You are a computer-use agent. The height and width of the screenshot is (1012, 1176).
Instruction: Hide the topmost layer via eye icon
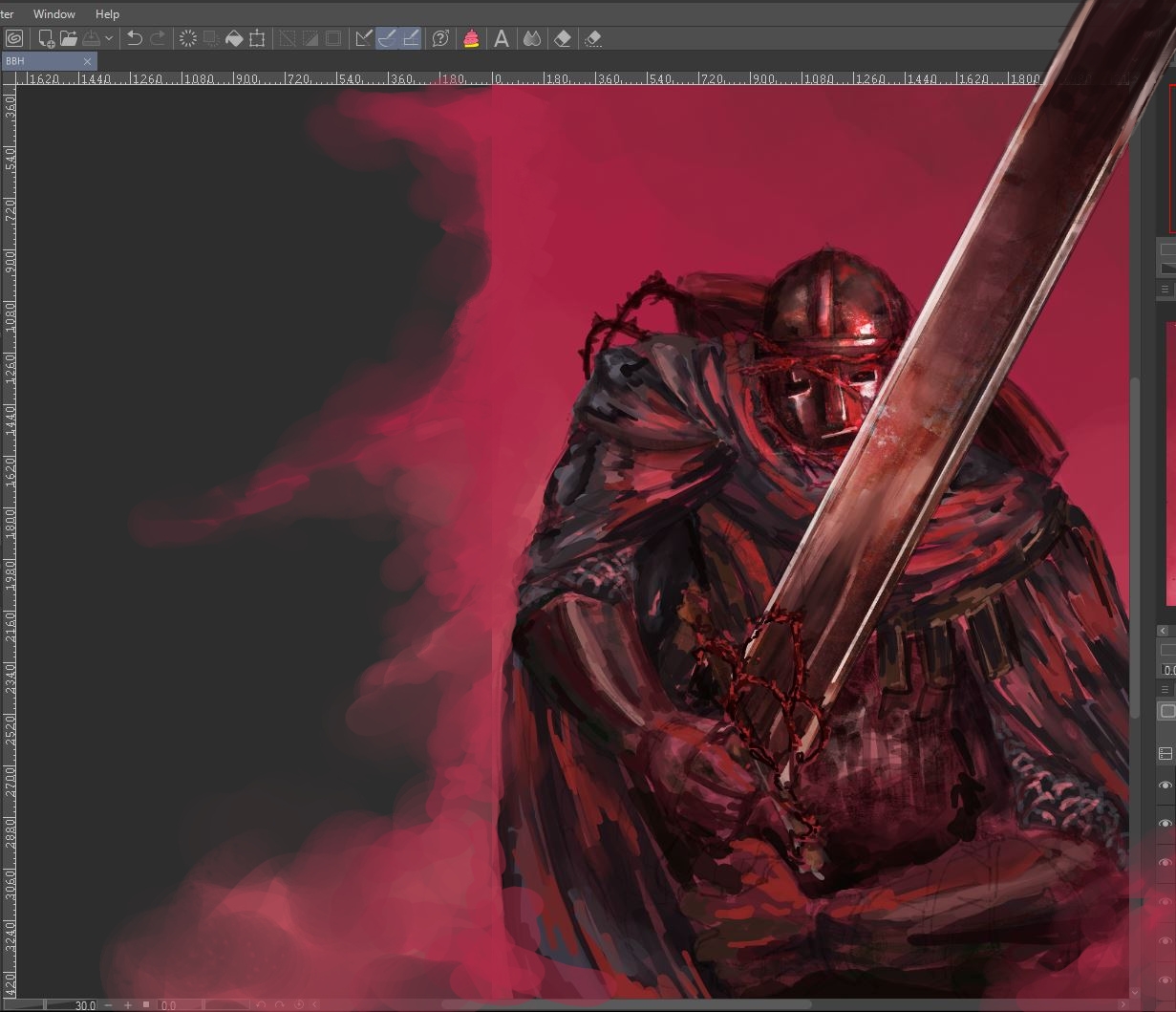pos(1165,786)
